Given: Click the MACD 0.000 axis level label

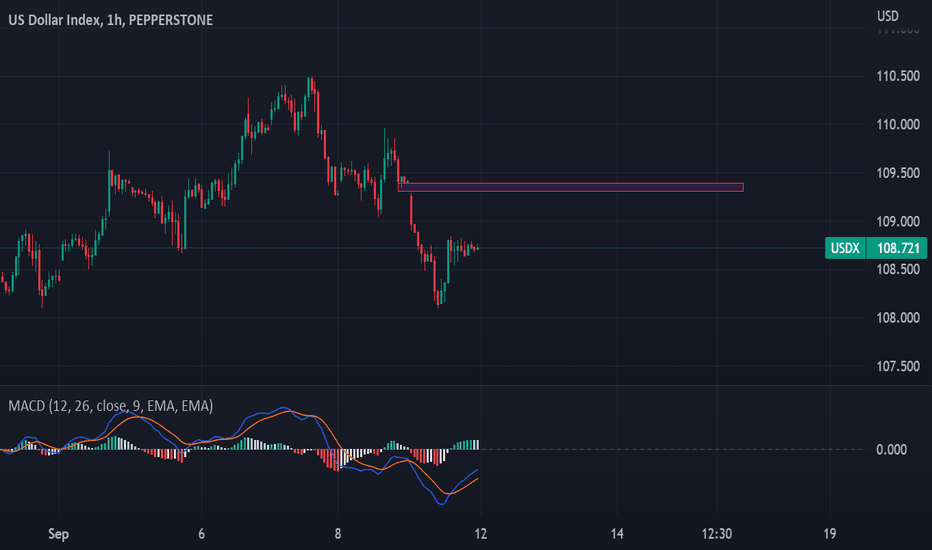Looking at the screenshot, I should [x=892, y=450].
